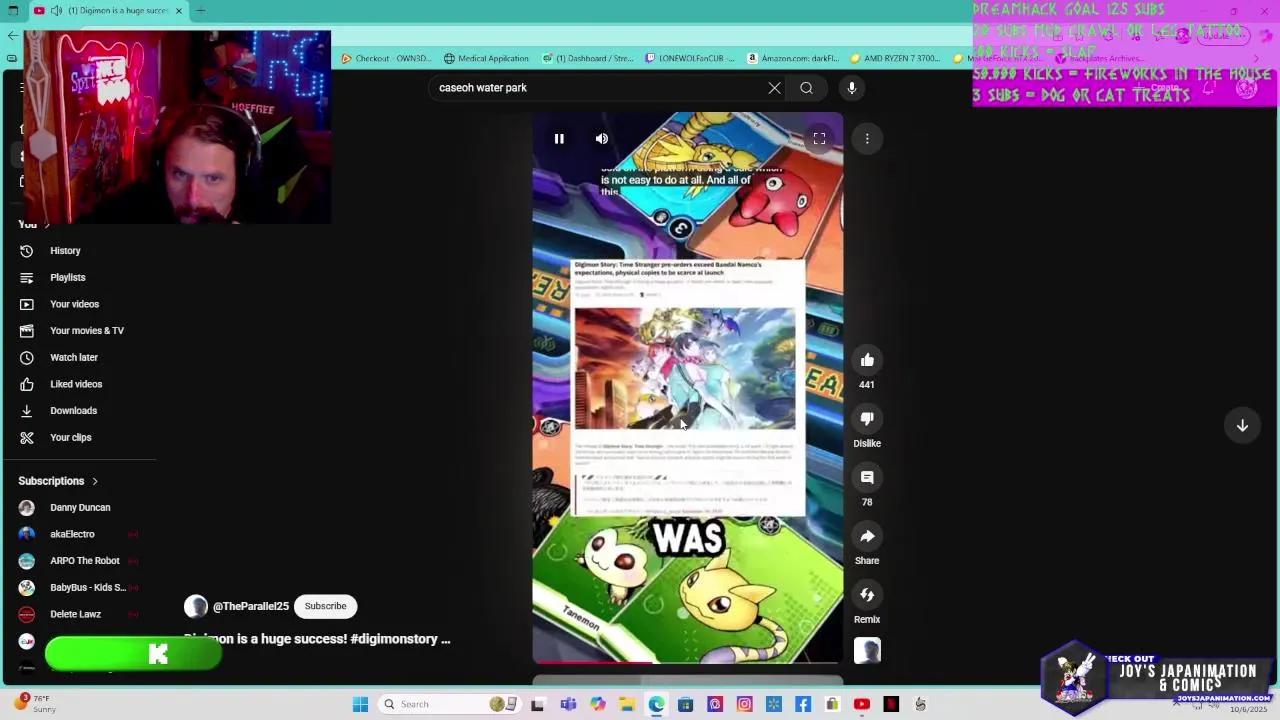The width and height of the screenshot is (1280, 720).
Task: Open 'Amazon.com: darkFl...' bookmark
Action: (792, 59)
